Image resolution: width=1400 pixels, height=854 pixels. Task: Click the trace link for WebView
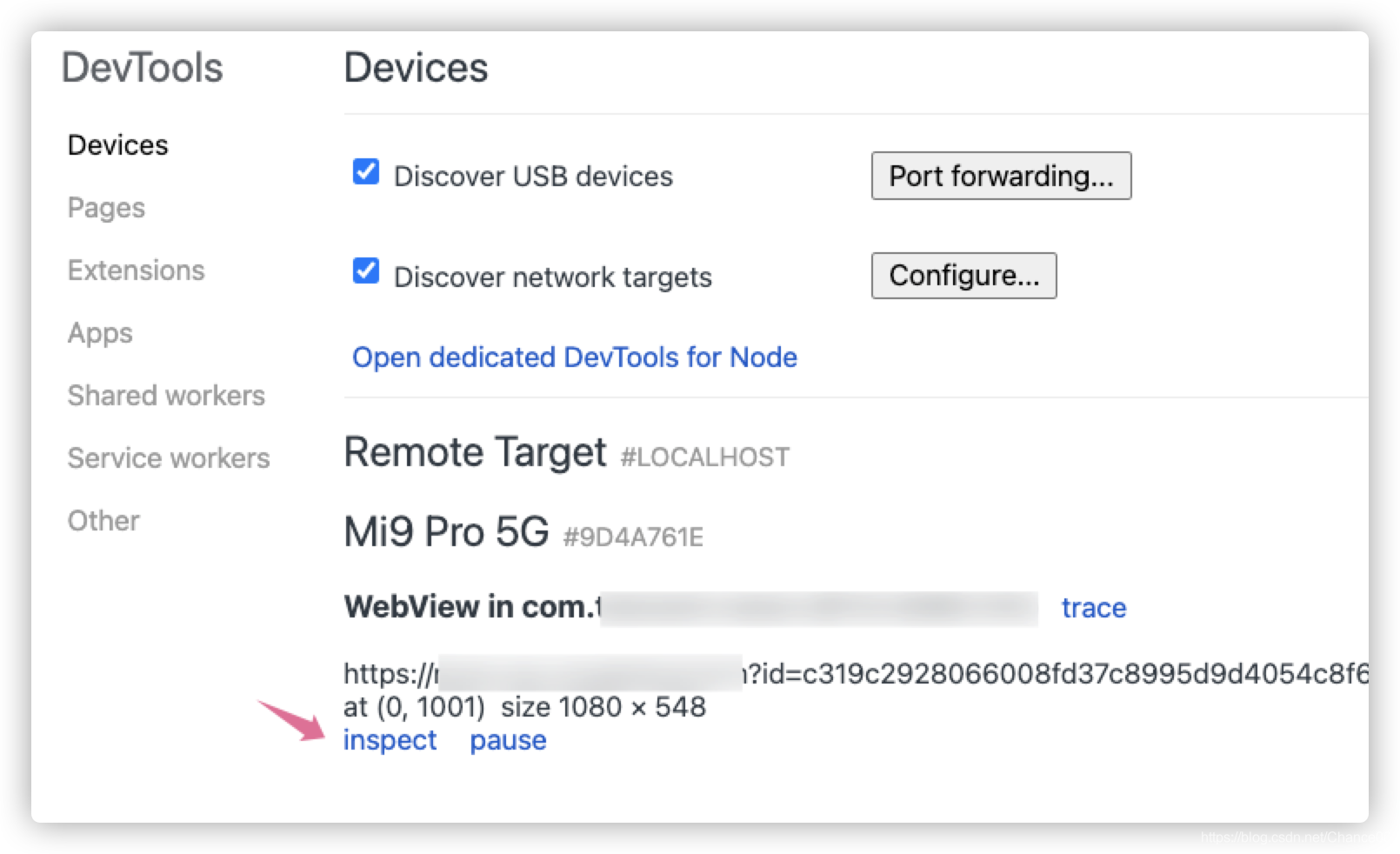pyautogui.click(x=1094, y=608)
